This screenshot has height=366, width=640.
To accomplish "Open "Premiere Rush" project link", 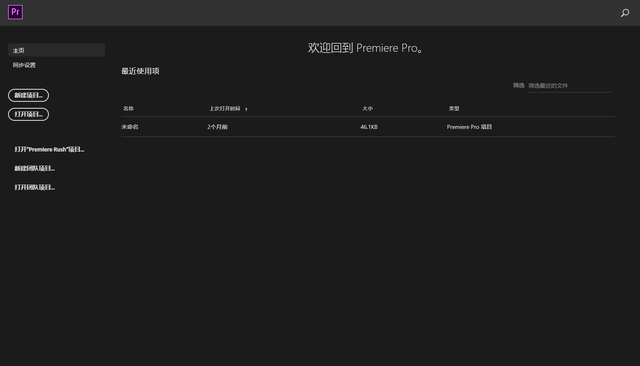I will (49, 149).
